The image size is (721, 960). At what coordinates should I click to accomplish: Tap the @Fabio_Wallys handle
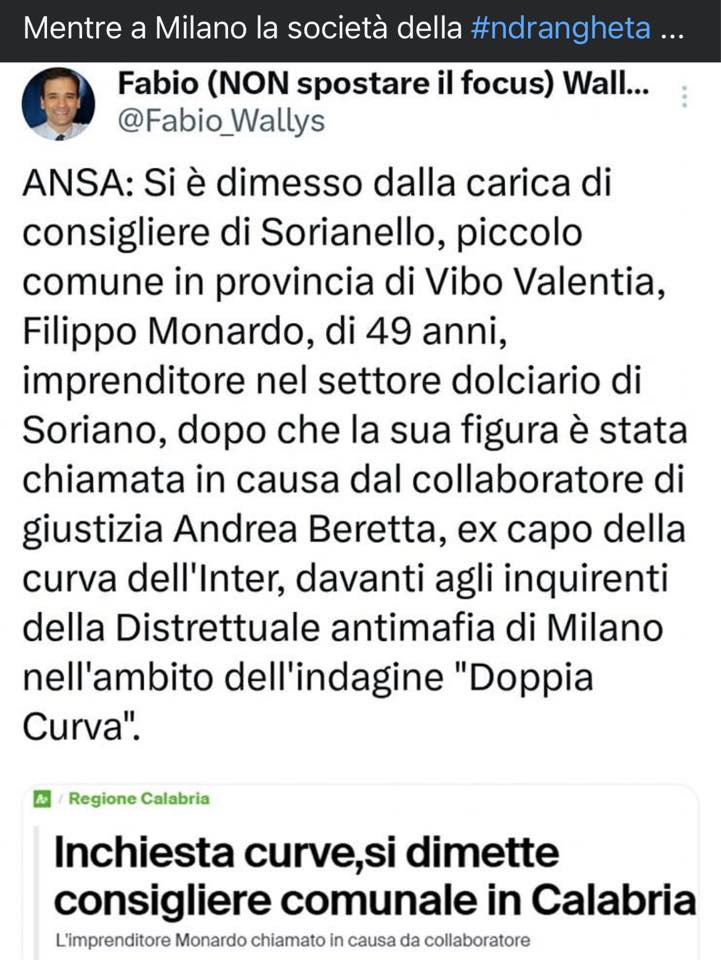pyautogui.click(x=221, y=121)
